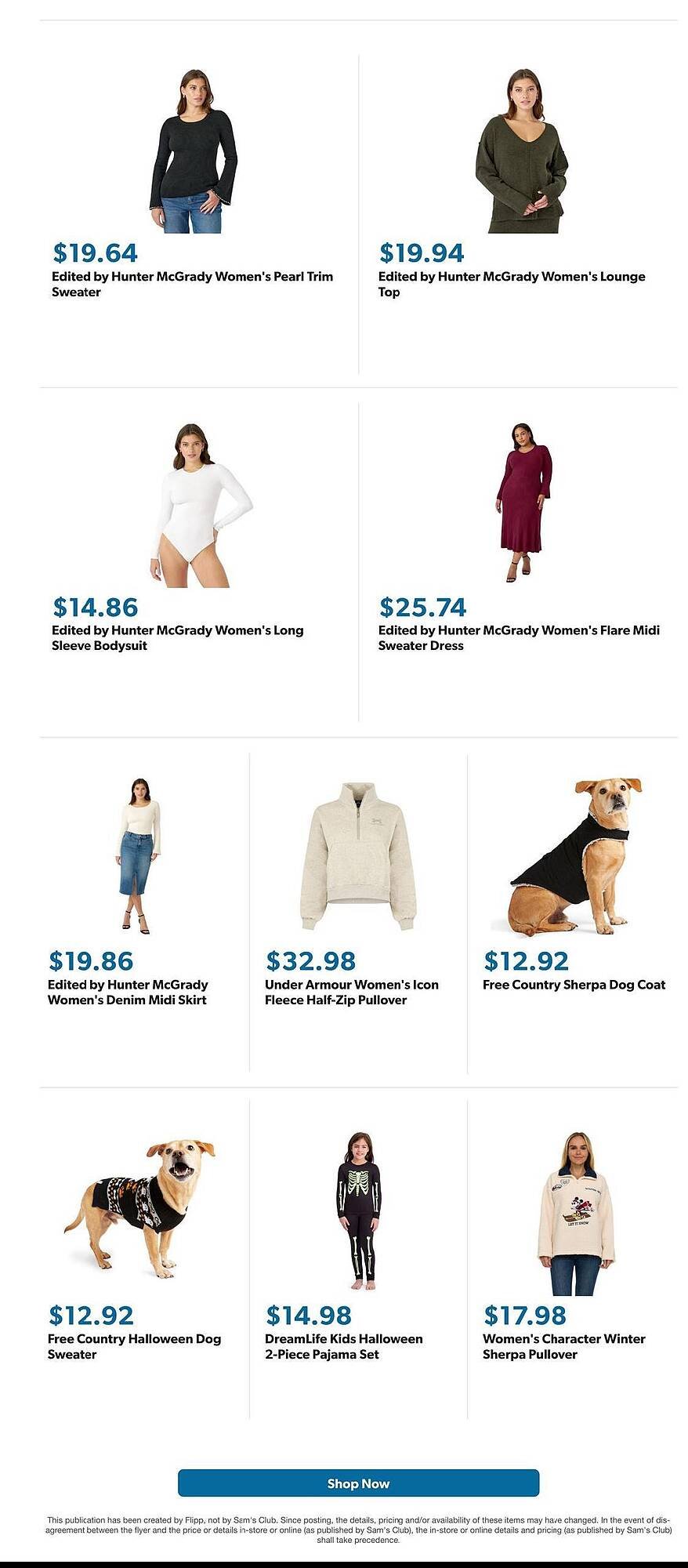Image resolution: width=688 pixels, height=1568 pixels.
Task: Open the Free Country Sherpa Dog Coat title
Action: click(x=574, y=984)
